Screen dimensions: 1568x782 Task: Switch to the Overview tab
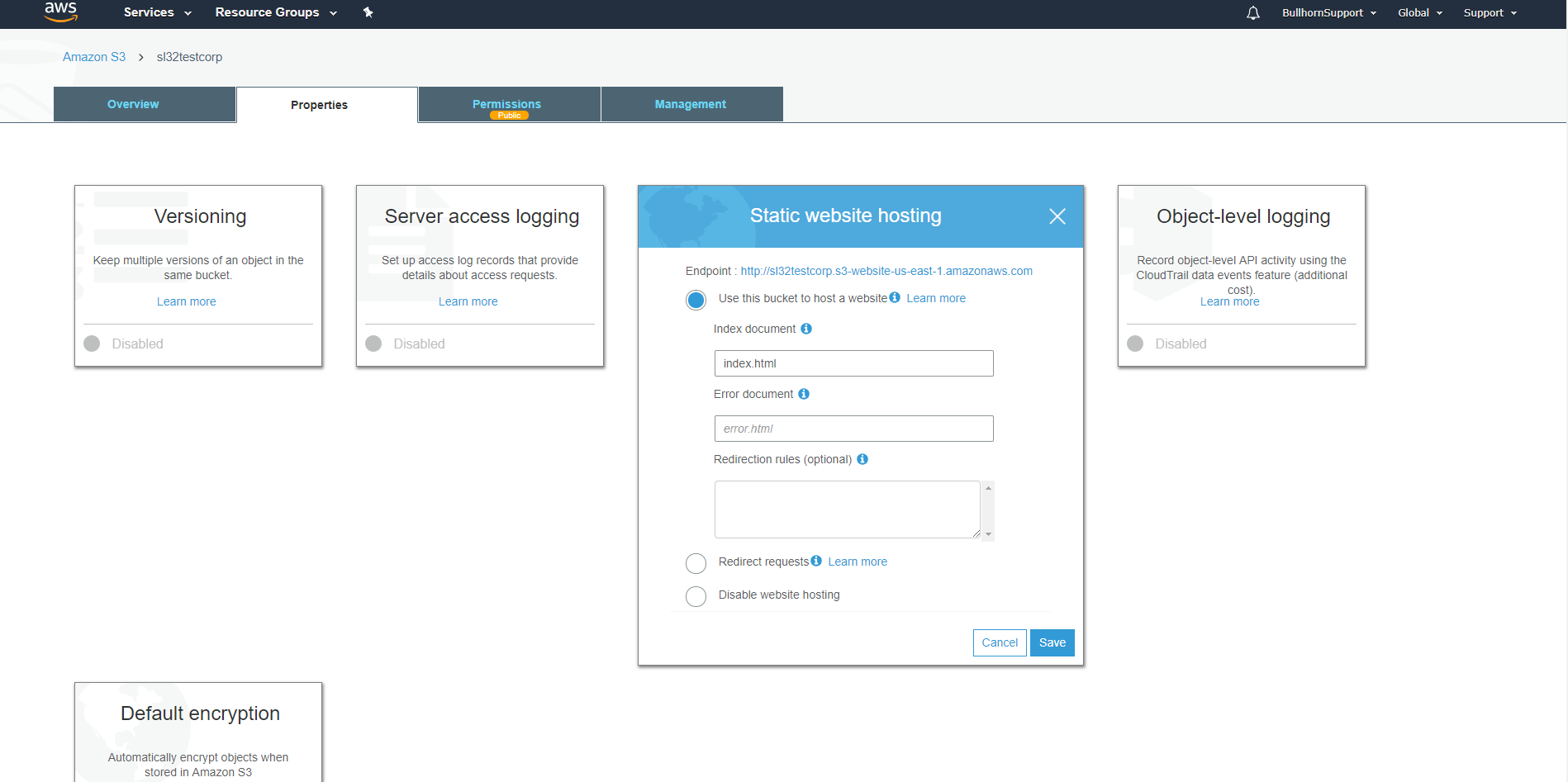point(145,104)
